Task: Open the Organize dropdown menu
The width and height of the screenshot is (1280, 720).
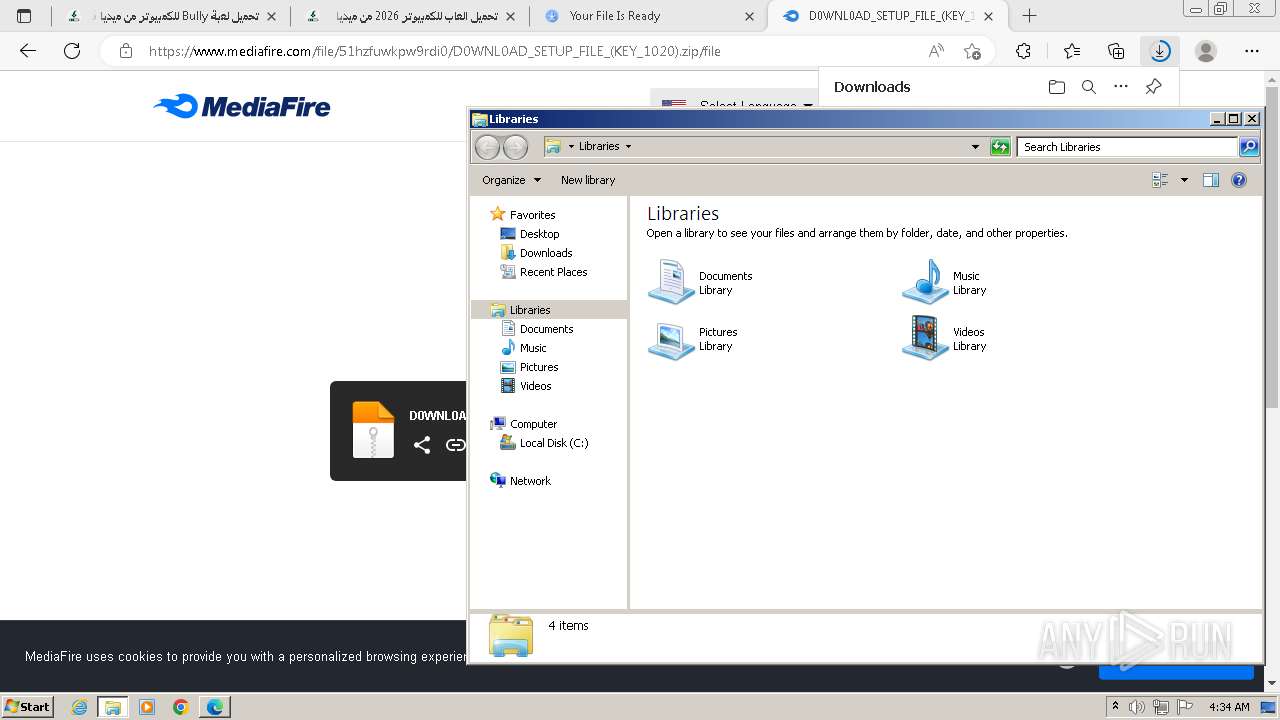Action: [x=511, y=180]
